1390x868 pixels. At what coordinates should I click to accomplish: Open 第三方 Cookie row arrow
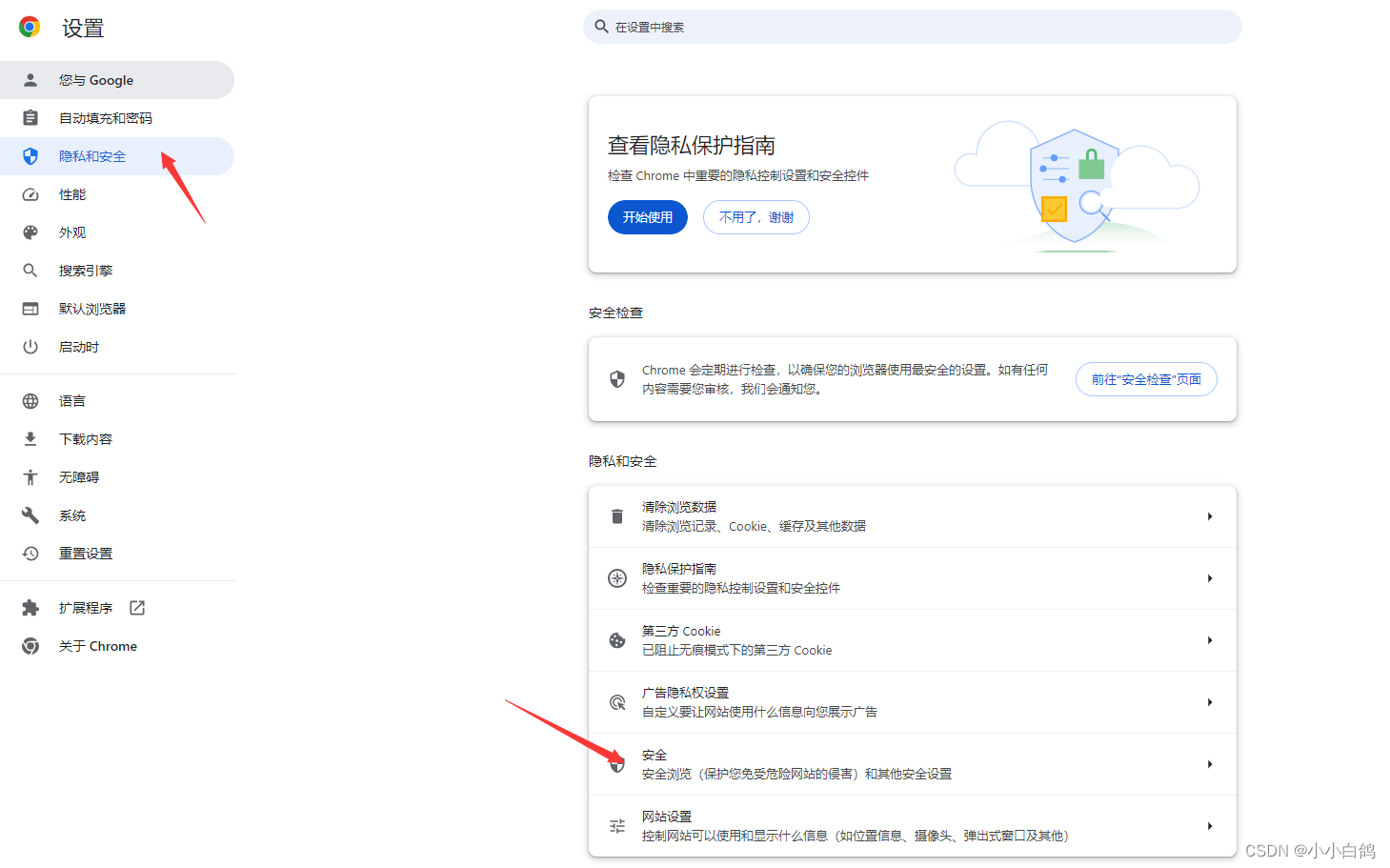(1210, 640)
